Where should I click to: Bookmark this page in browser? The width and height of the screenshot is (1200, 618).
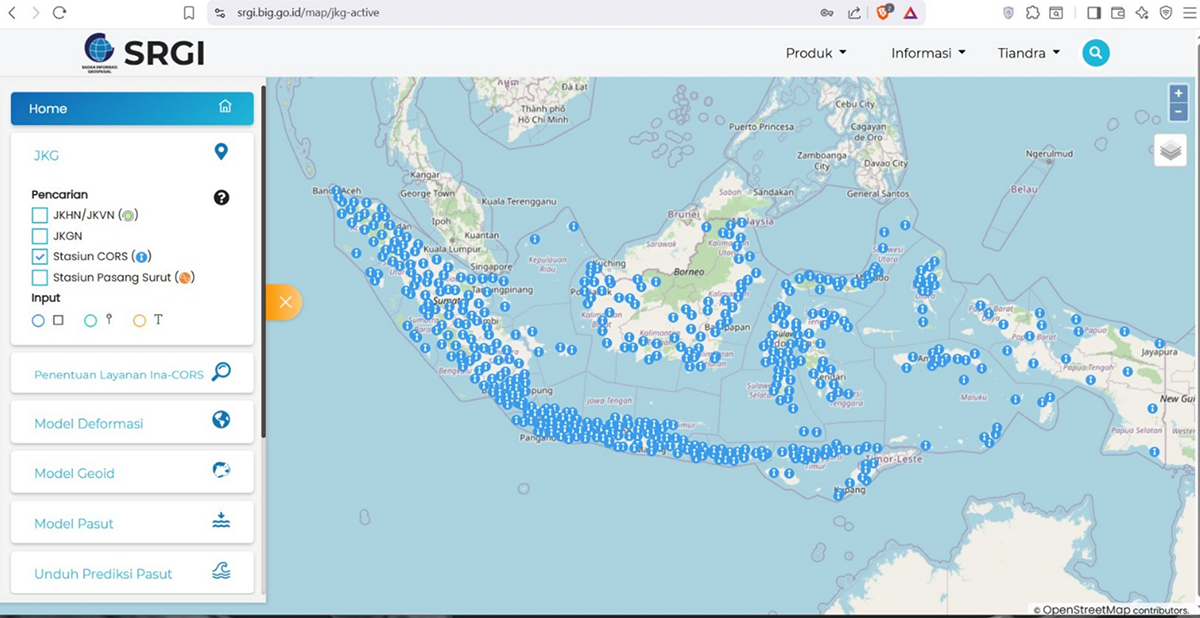(189, 13)
